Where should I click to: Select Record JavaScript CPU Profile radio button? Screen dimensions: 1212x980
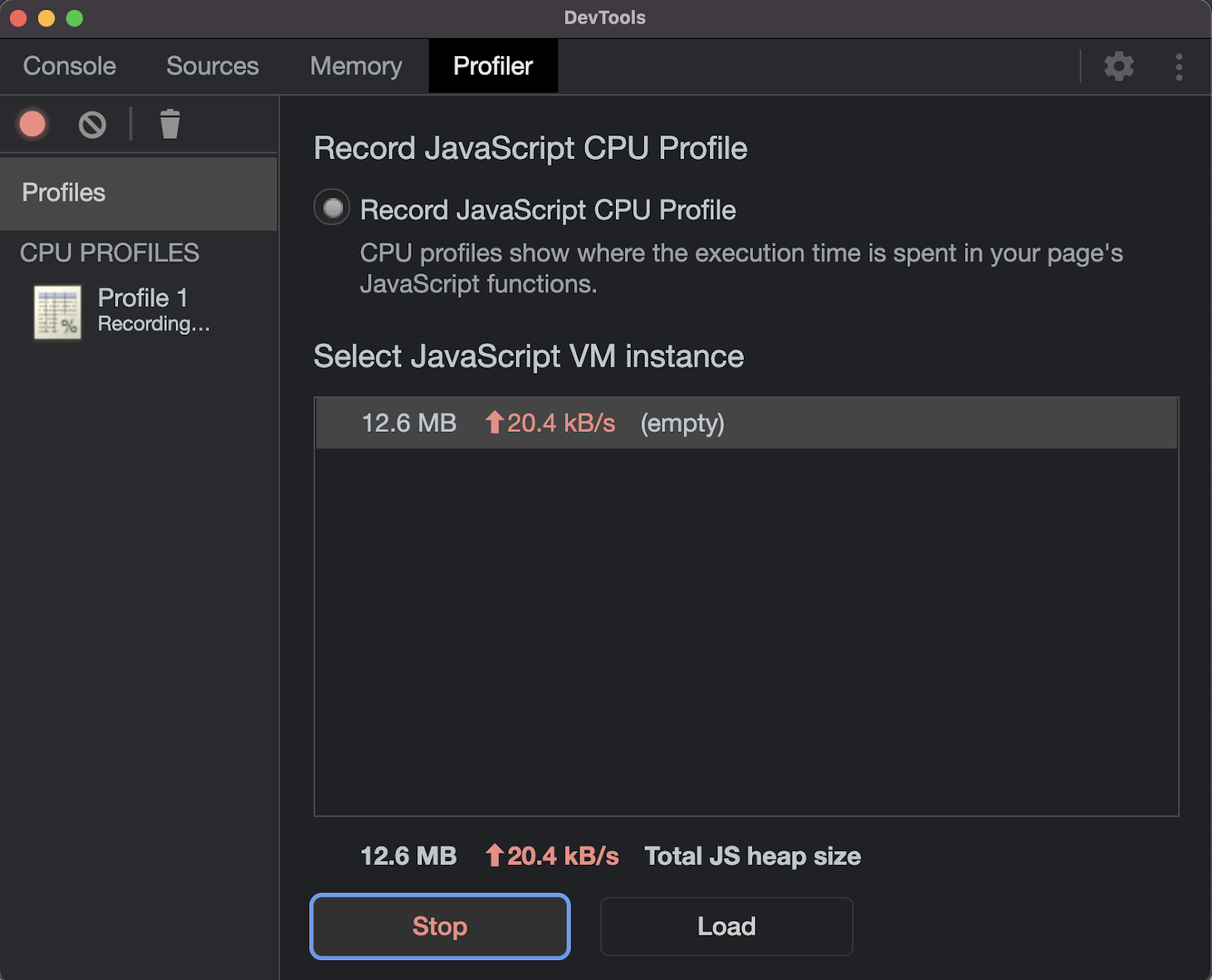click(x=332, y=208)
